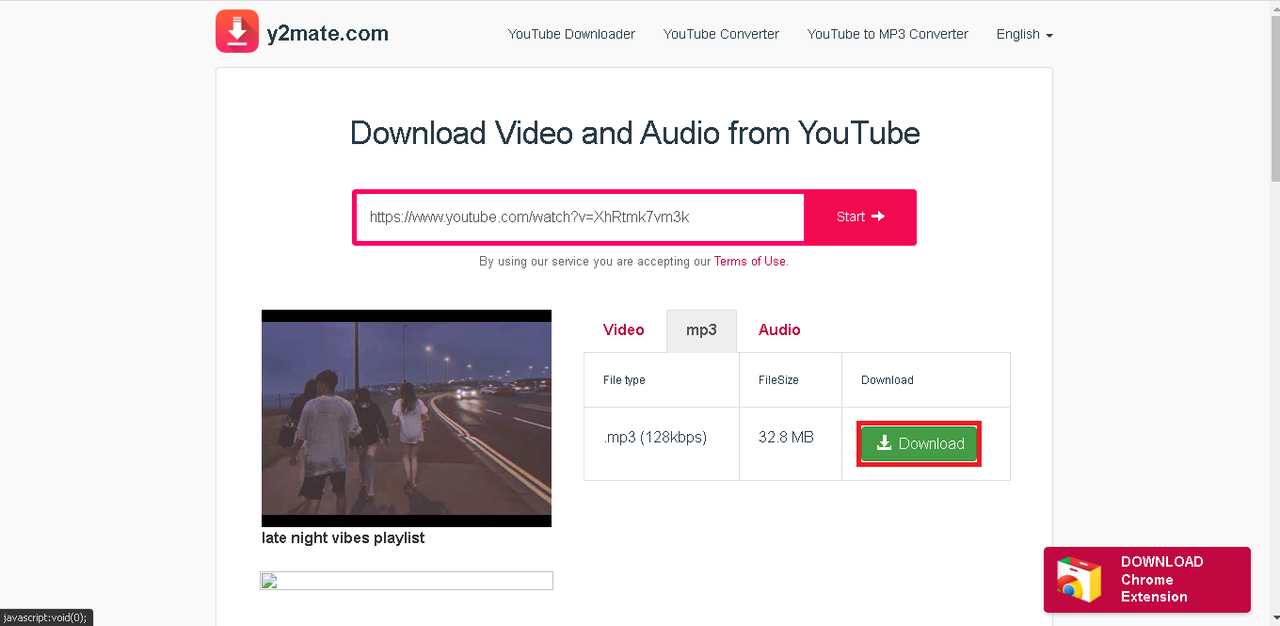This screenshot has height=626, width=1280.
Task: Click the FileSize column header
Action: [x=779, y=380]
